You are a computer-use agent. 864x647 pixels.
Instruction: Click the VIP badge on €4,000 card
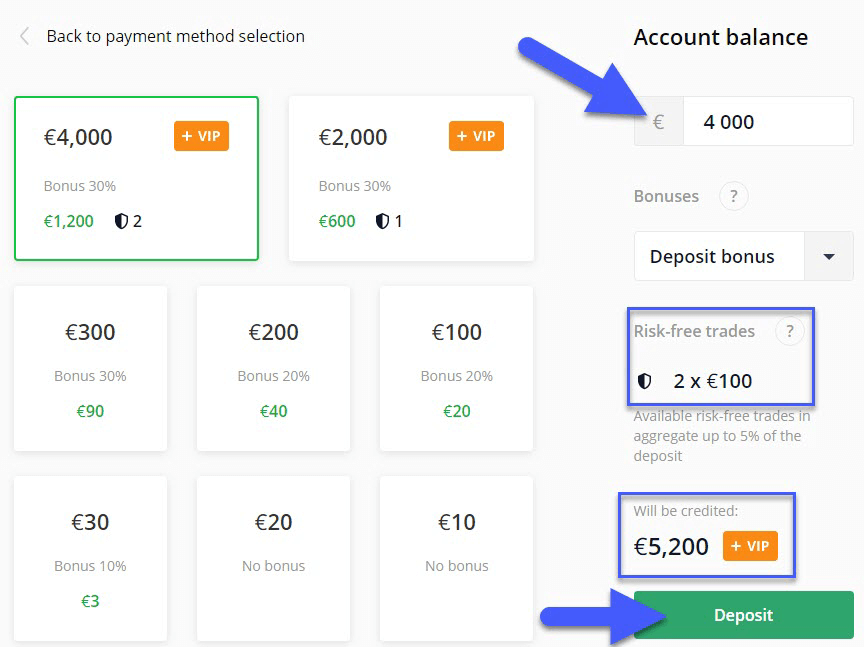pos(201,136)
